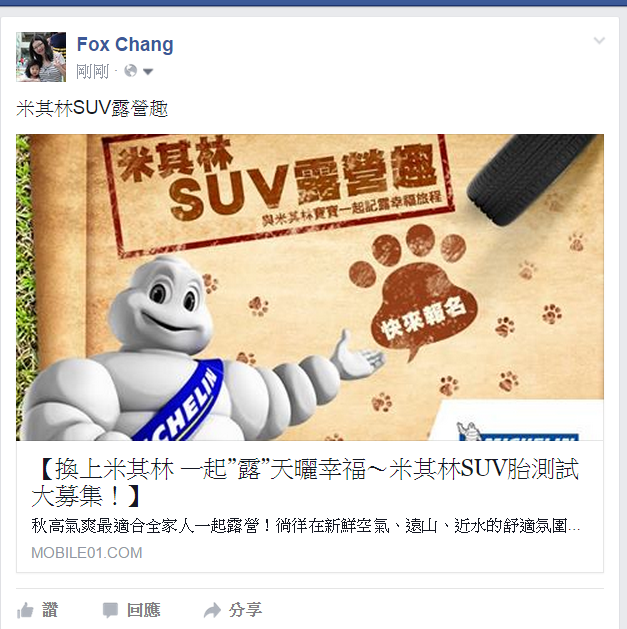Click the share arrow icon
Image resolution: width=627 pixels, height=629 pixels.
(x=212, y=611)
